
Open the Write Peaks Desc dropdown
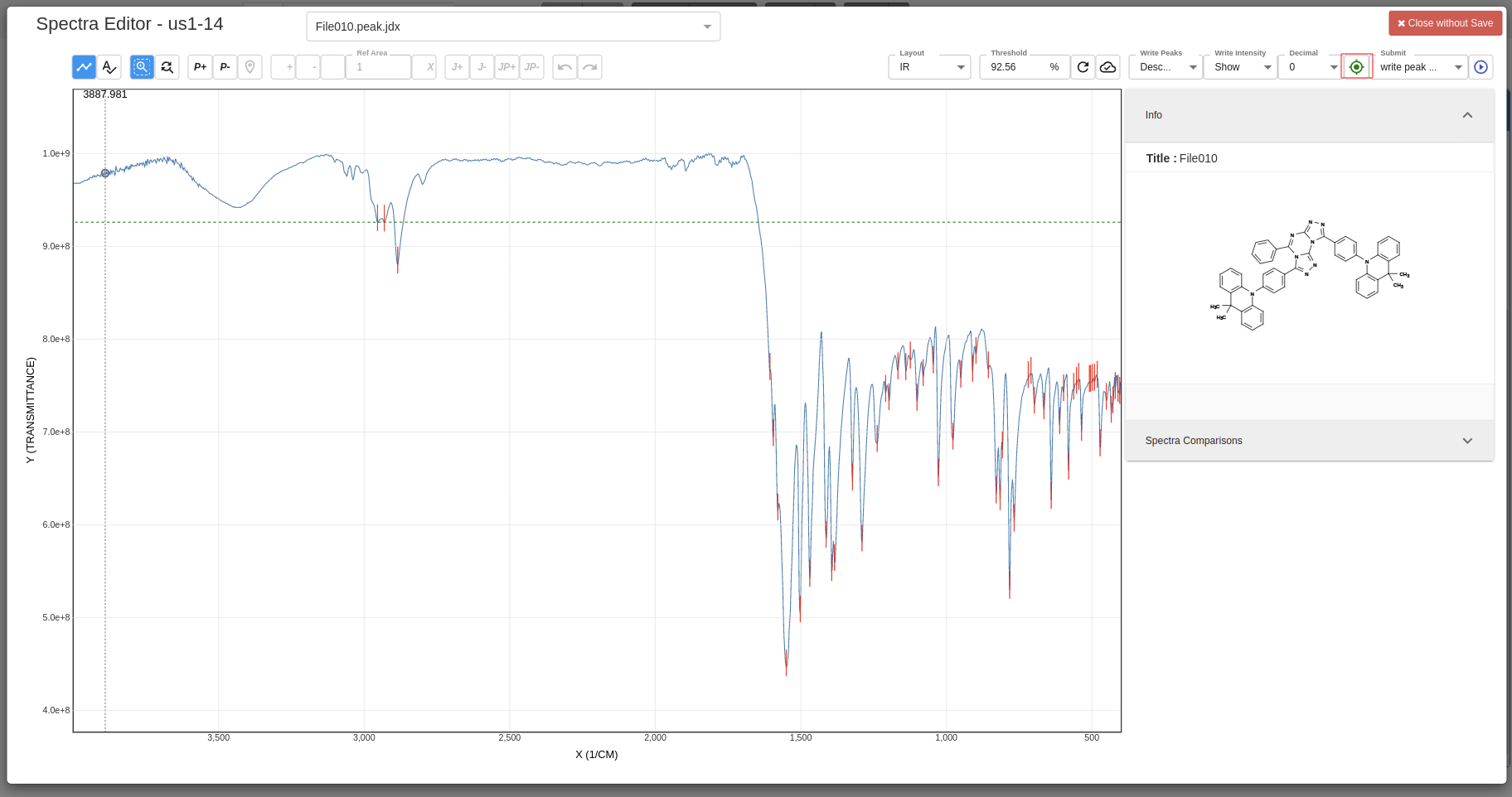pyautogui.click(x=1165, y=67)
